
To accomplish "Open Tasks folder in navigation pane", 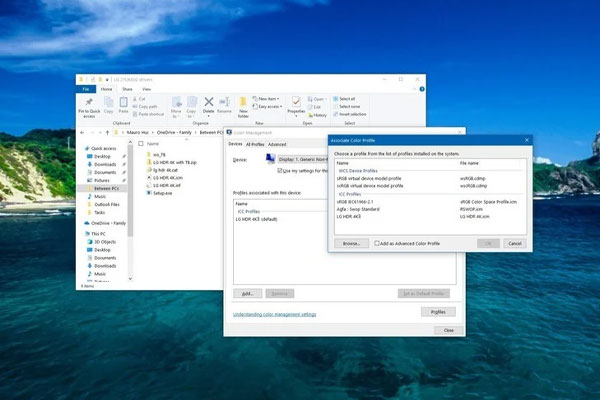I will [x=99, y=212].
